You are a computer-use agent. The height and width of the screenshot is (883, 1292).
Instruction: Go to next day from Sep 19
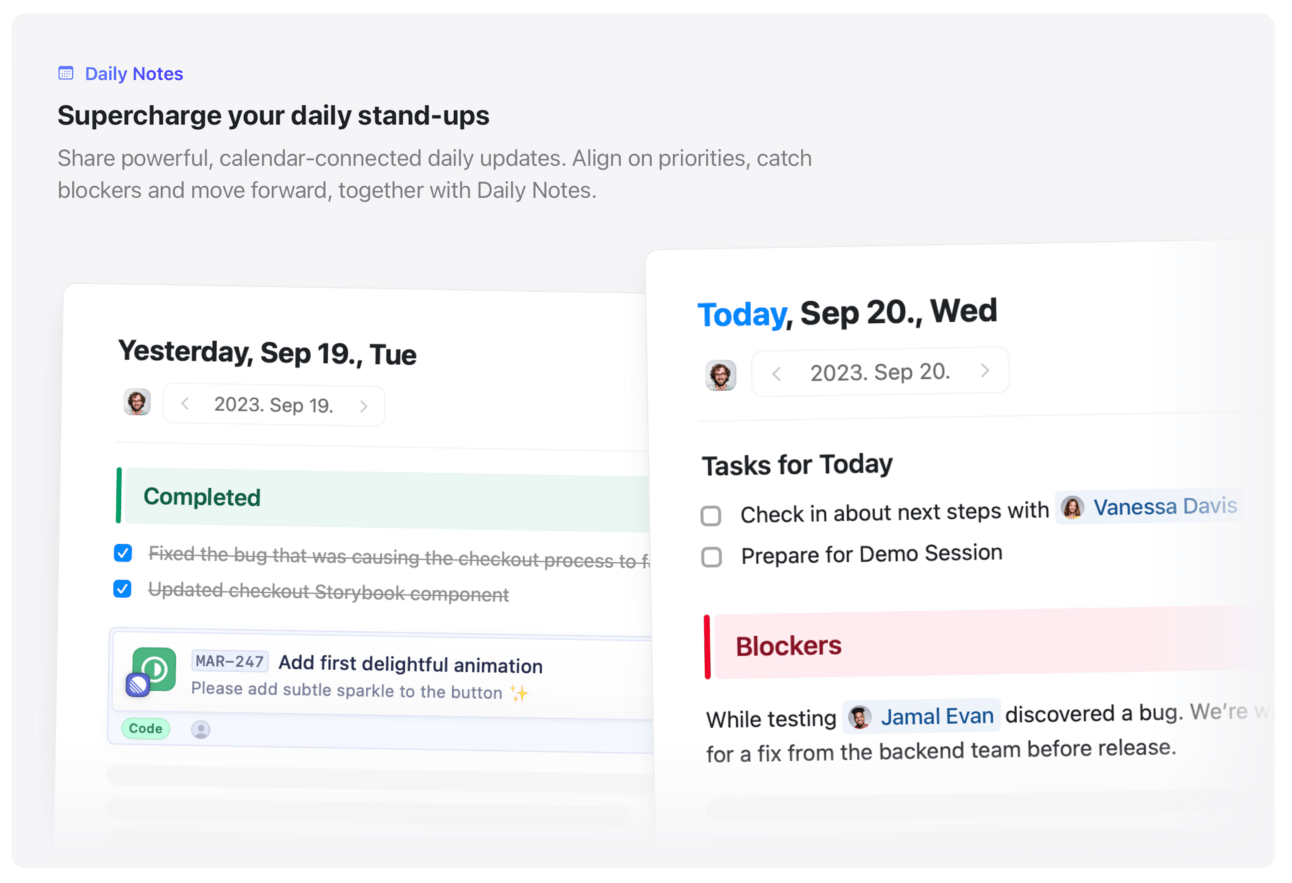pos(364,406)
